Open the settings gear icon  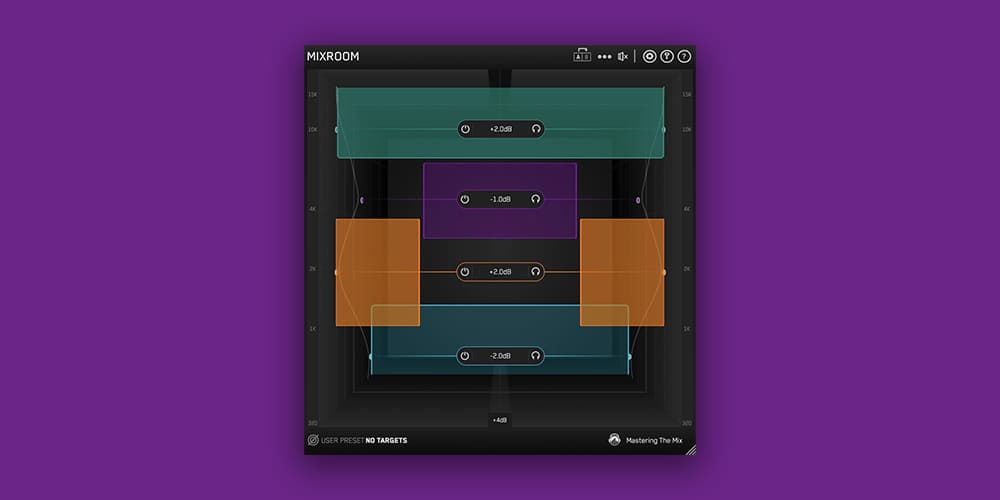[x=649, y=57]
